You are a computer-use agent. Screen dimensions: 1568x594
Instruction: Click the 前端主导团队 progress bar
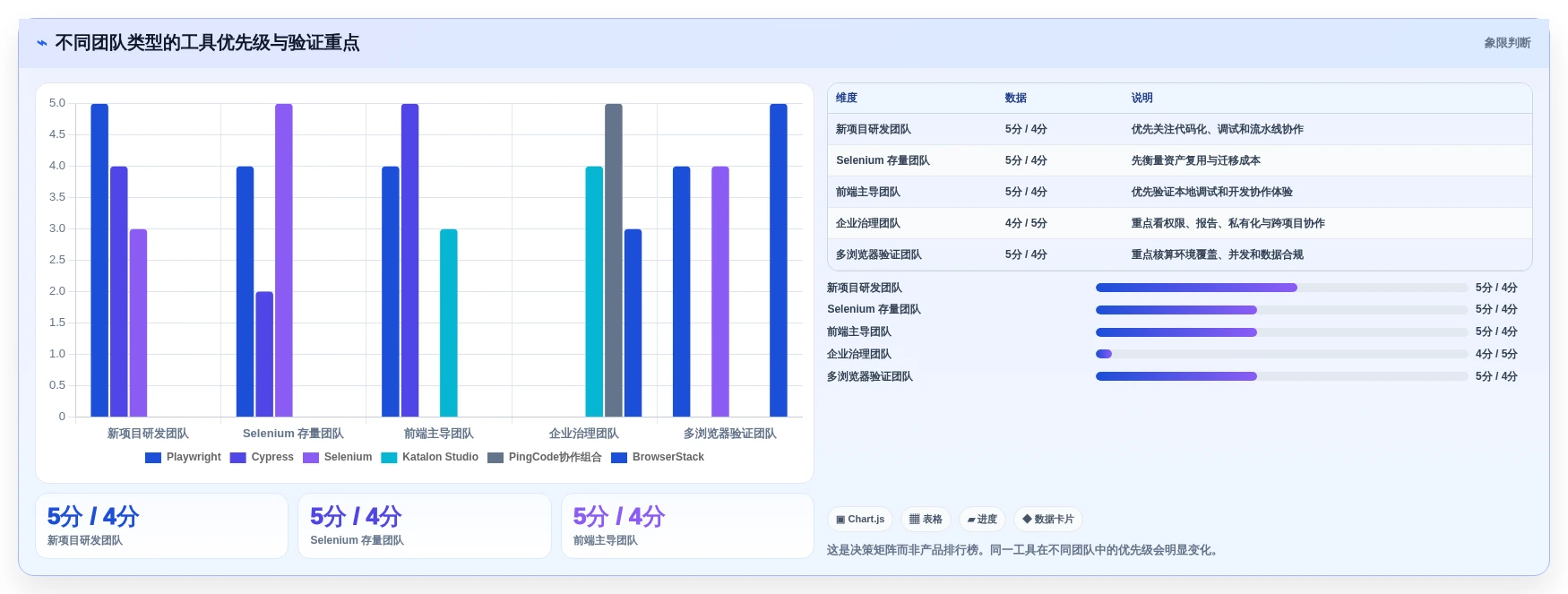point(1281,332)
